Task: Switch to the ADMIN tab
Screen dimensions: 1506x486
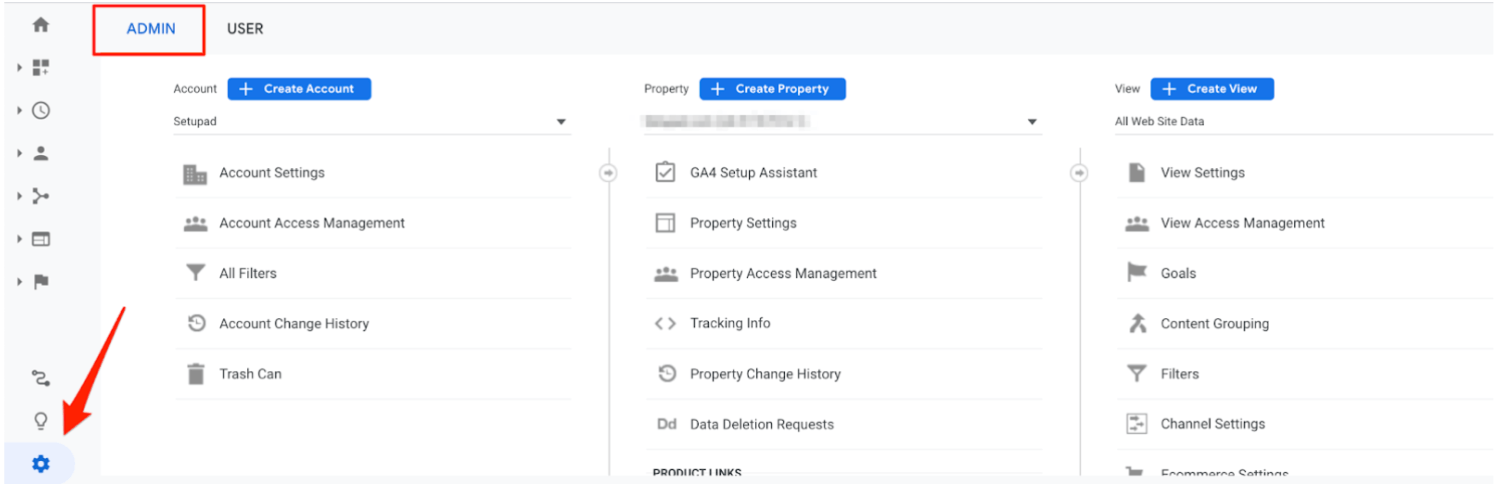Action: click(151, 29)
